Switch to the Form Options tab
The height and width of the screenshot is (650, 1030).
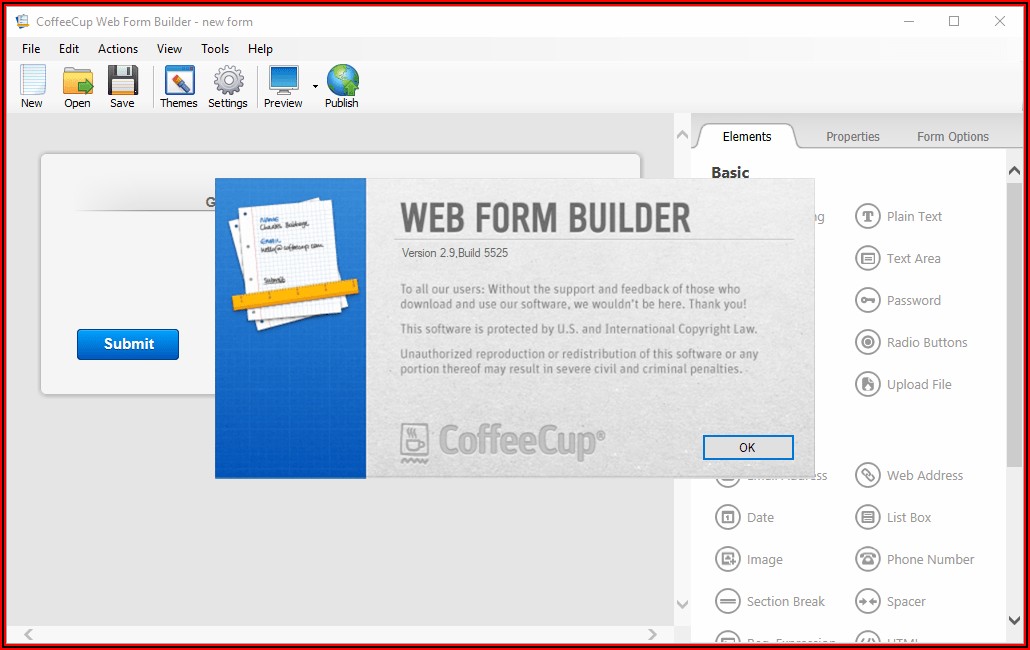coord(952,137)
